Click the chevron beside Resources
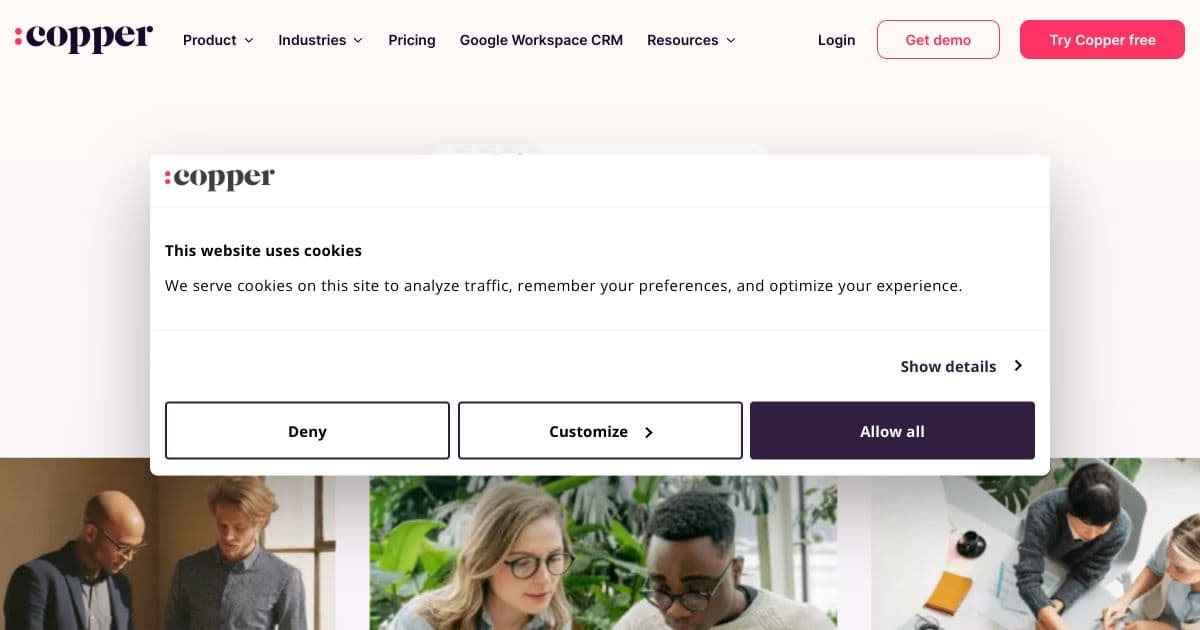The width and height of the screenshot is (1200, 630). click(x=731, y=41)
